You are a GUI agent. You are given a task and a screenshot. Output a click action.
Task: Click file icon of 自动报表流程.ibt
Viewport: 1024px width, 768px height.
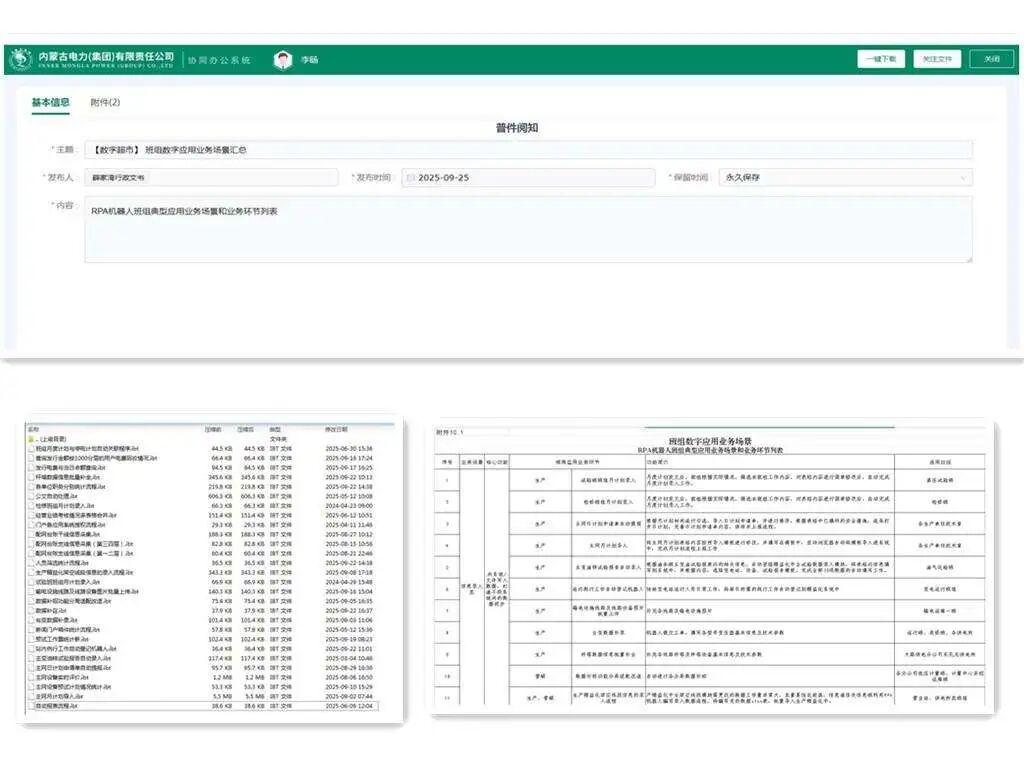pyautogui.click(x=30, y=706)
